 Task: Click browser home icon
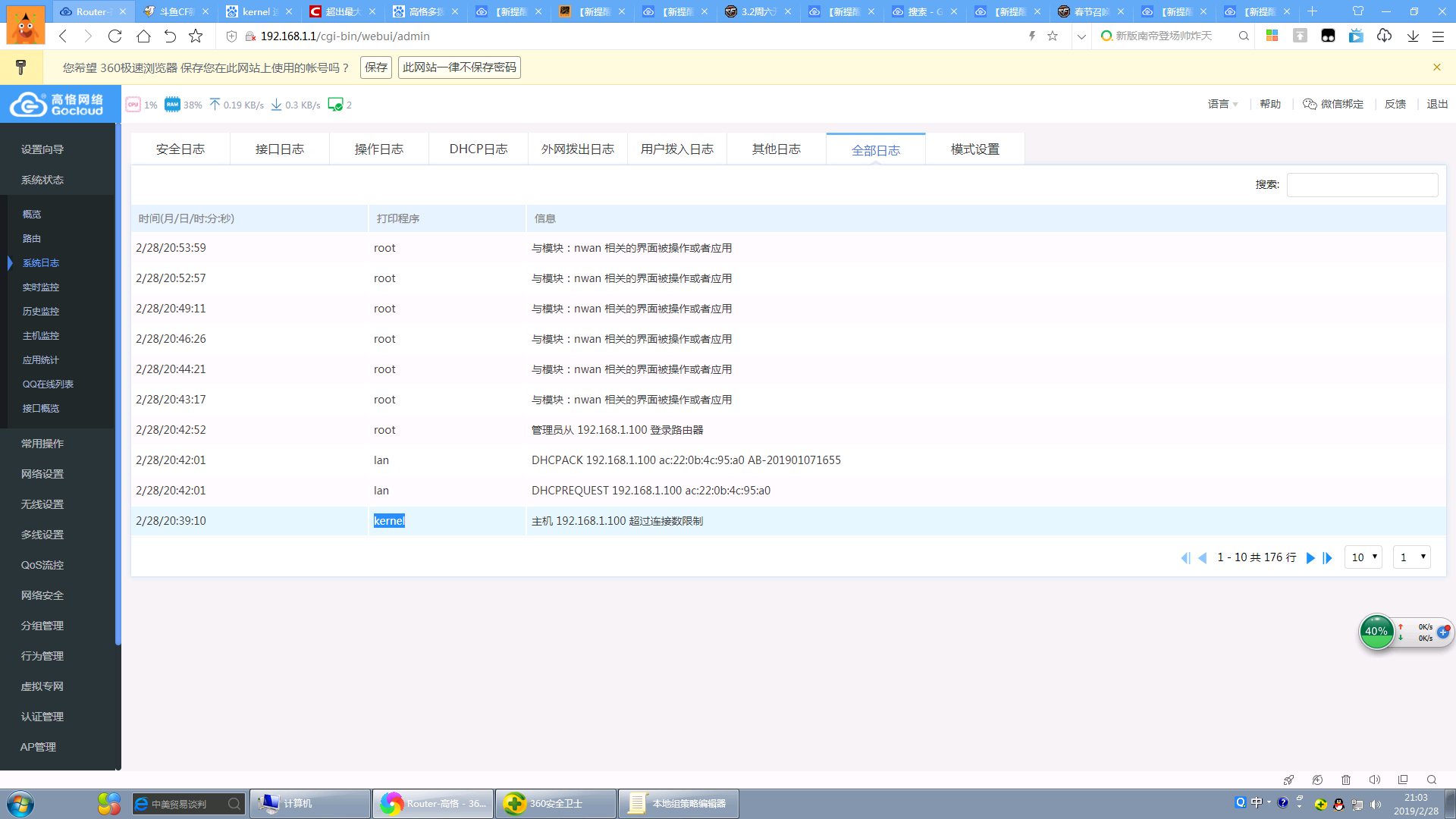tap(143, 36)
